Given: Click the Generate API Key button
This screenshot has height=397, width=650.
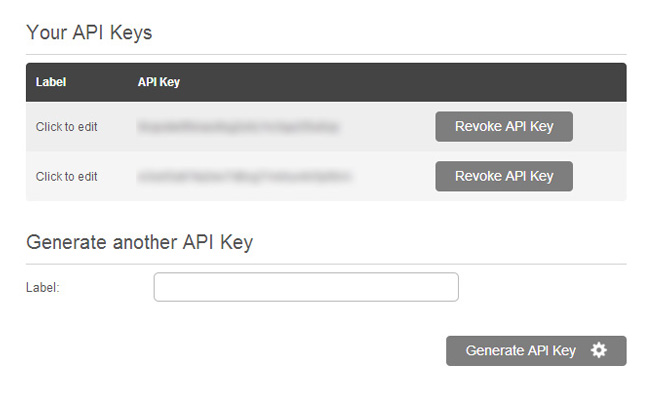Looking at the screenshot, I should click(536, 351).
